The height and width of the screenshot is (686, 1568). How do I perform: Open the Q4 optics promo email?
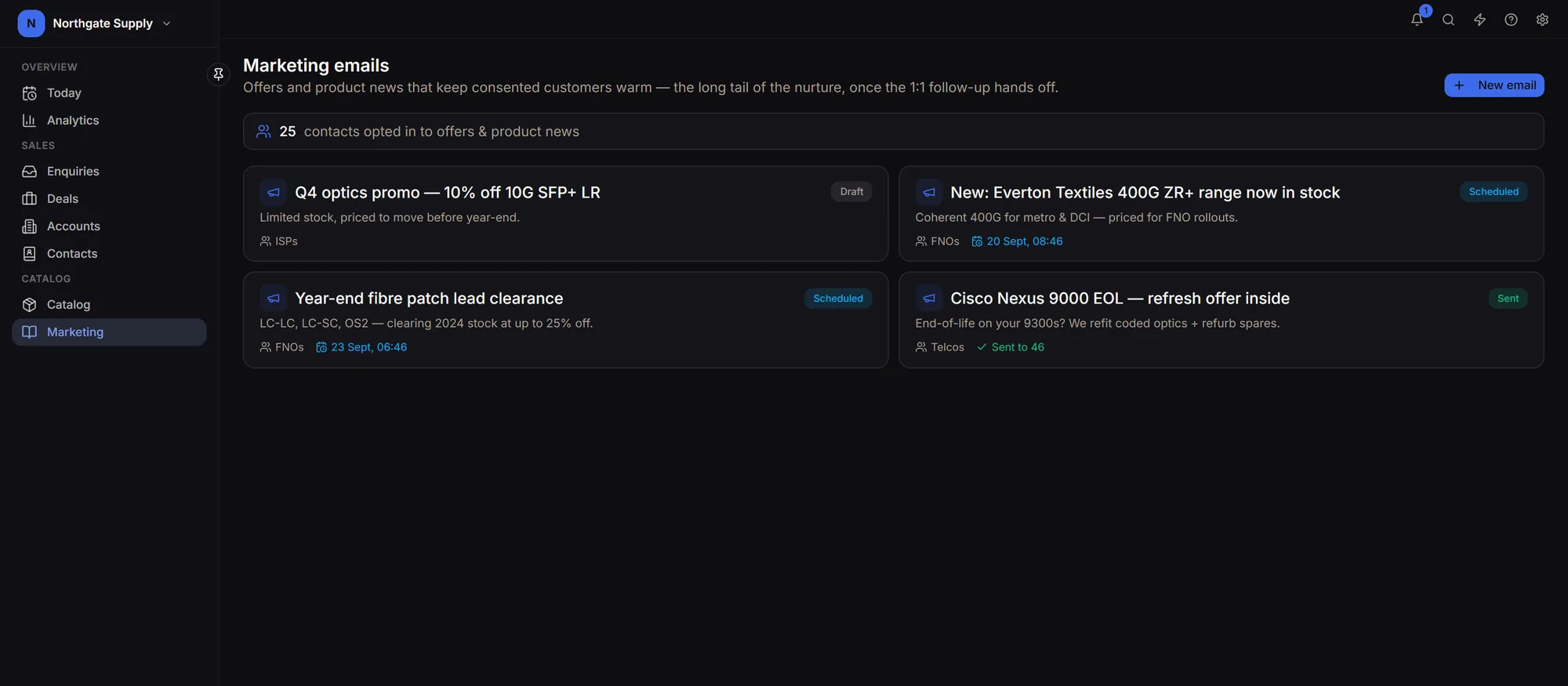(x=565, y=213)
